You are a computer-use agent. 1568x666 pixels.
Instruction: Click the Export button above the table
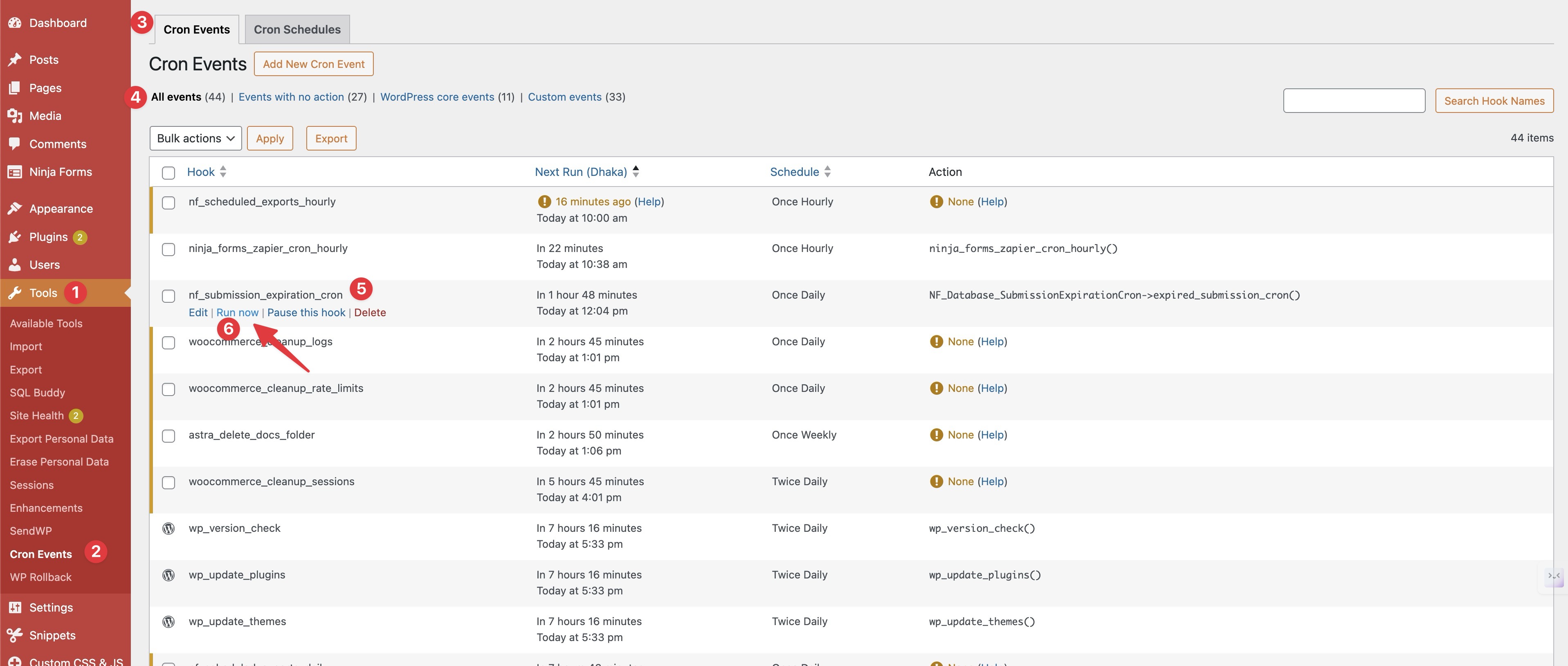pyautogui.click(x=331, y=138)
